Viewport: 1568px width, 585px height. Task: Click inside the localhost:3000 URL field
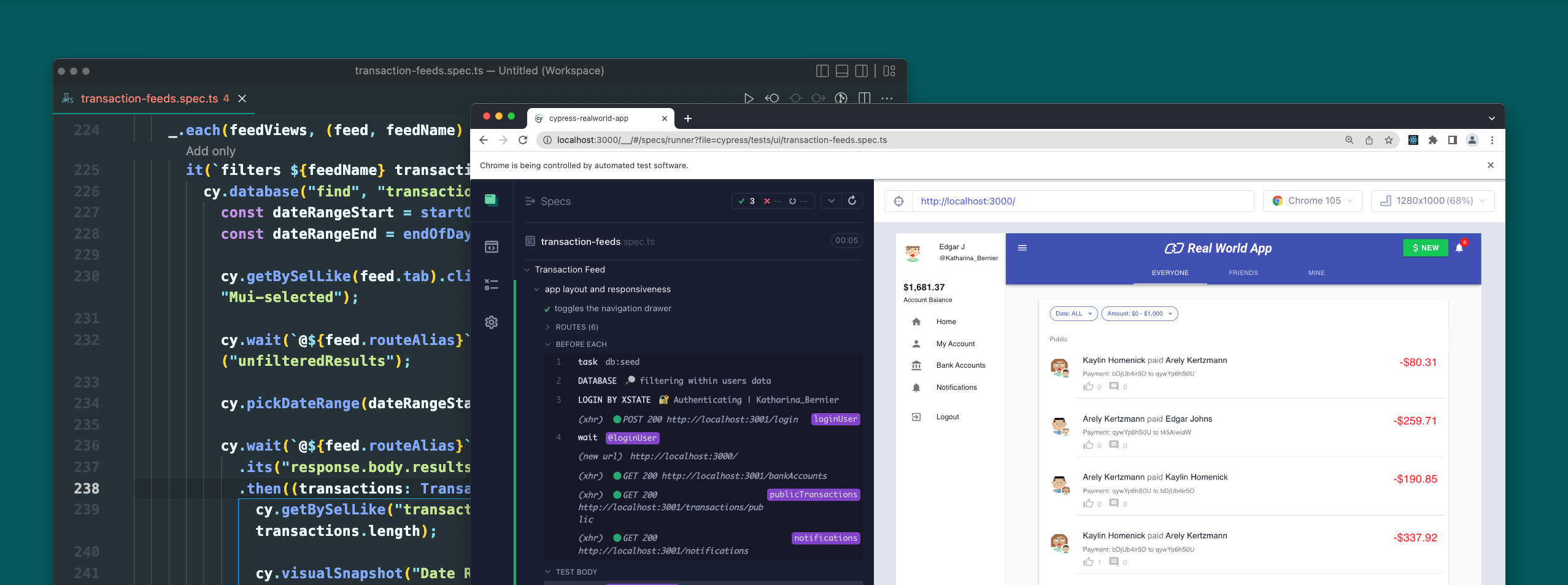[x=1043, y=201]
